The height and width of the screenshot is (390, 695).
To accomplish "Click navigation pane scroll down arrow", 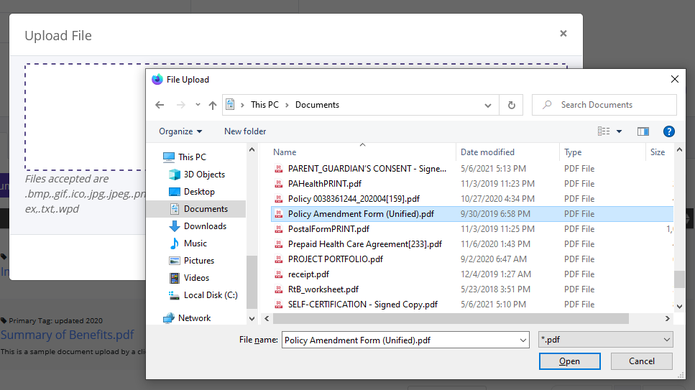I will (252, 318).
